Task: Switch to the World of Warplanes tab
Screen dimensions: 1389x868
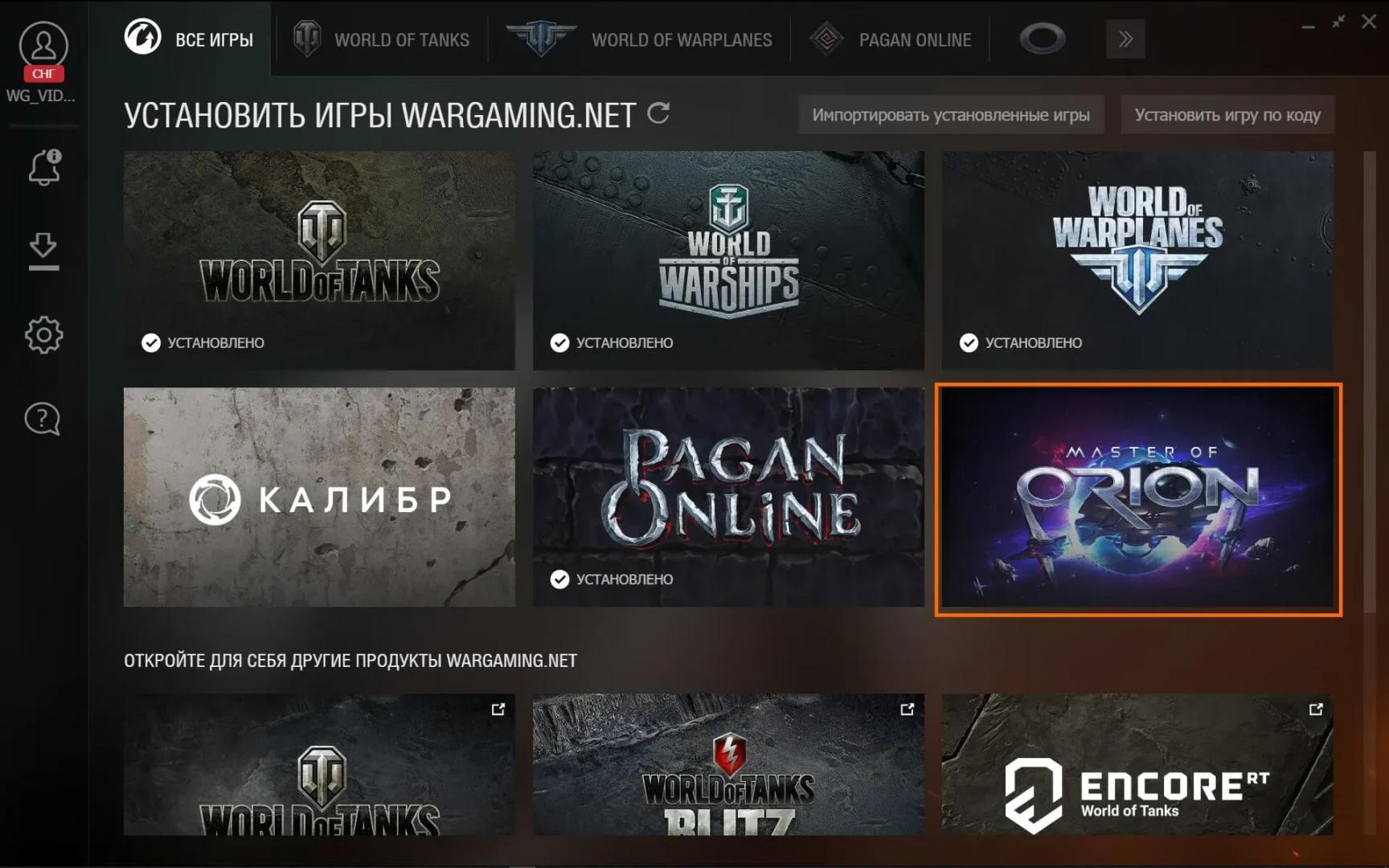Action: coord(640,39)
